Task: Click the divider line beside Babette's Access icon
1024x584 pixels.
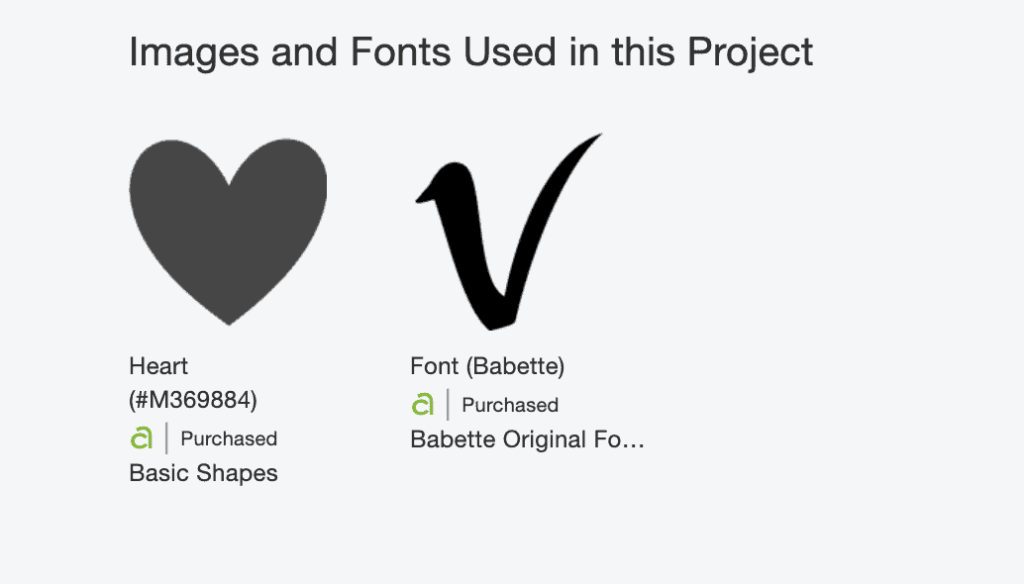Action: pos(447,405)
